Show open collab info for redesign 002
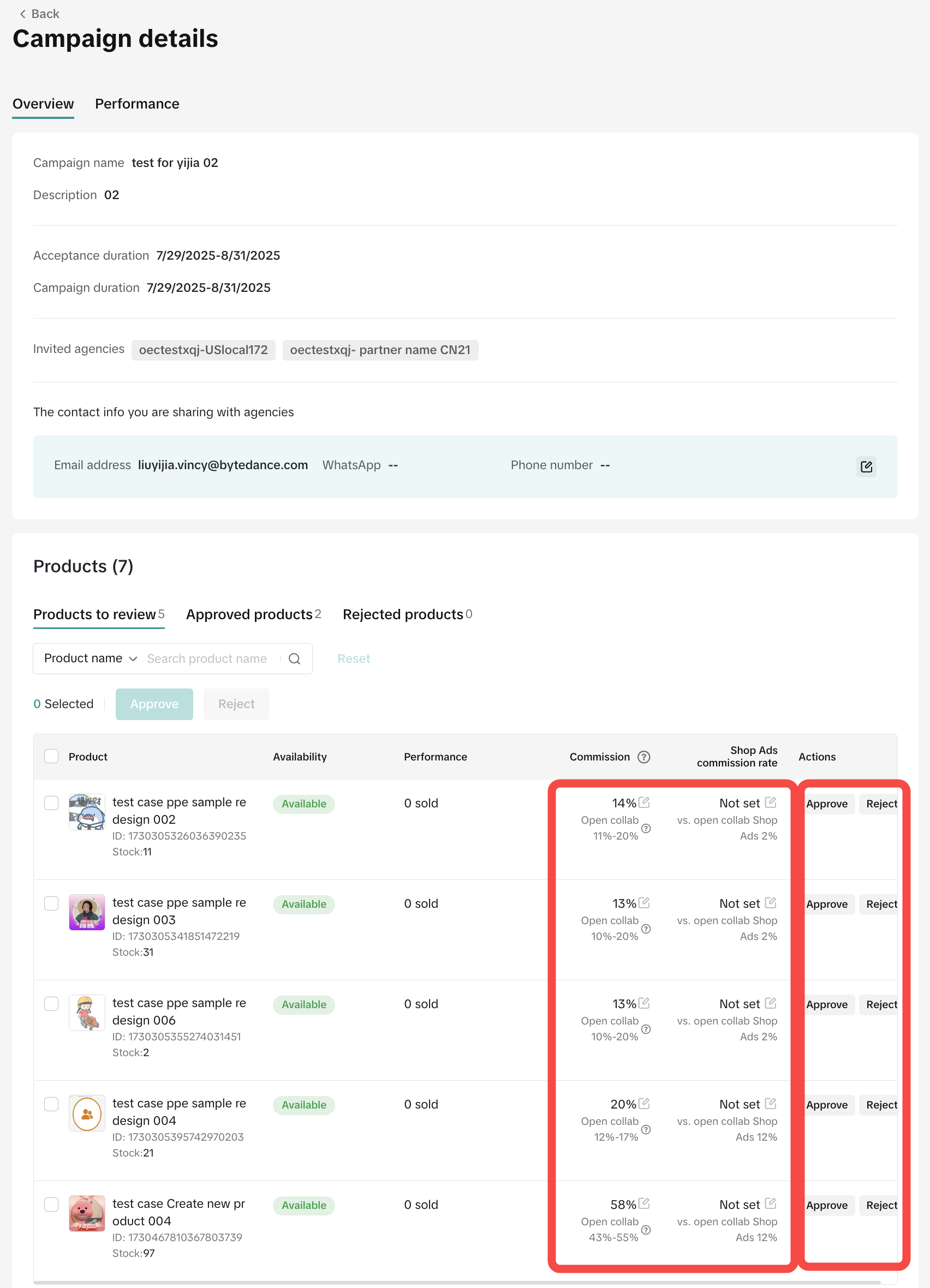The height and width of the screenshot is (1288, 930). [646, 829]
